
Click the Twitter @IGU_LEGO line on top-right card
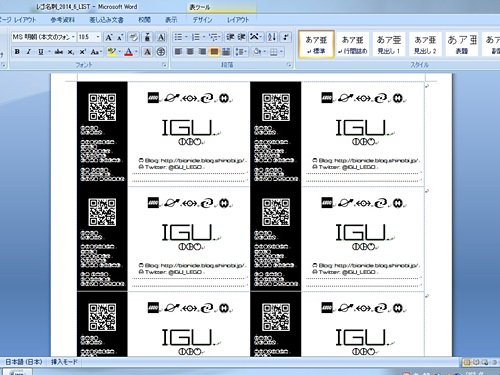tap(344, 167)
